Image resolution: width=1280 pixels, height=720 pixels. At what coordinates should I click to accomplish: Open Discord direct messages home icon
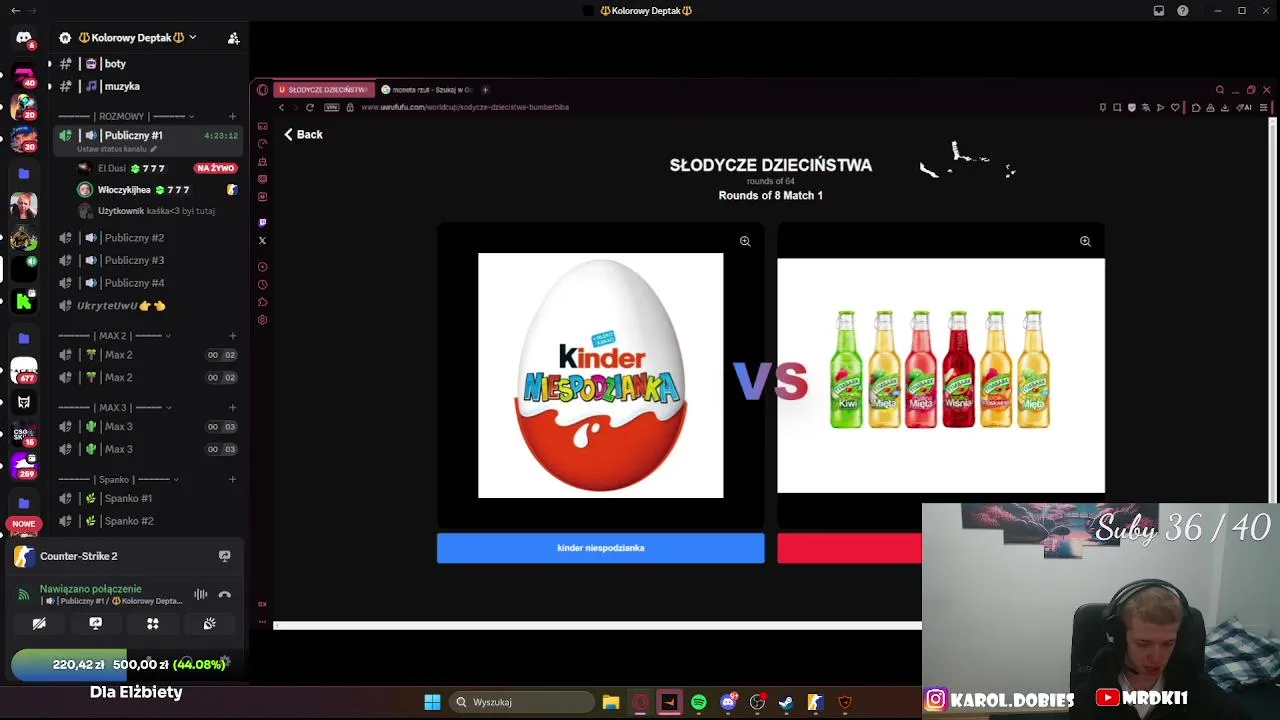click(24, 38)
